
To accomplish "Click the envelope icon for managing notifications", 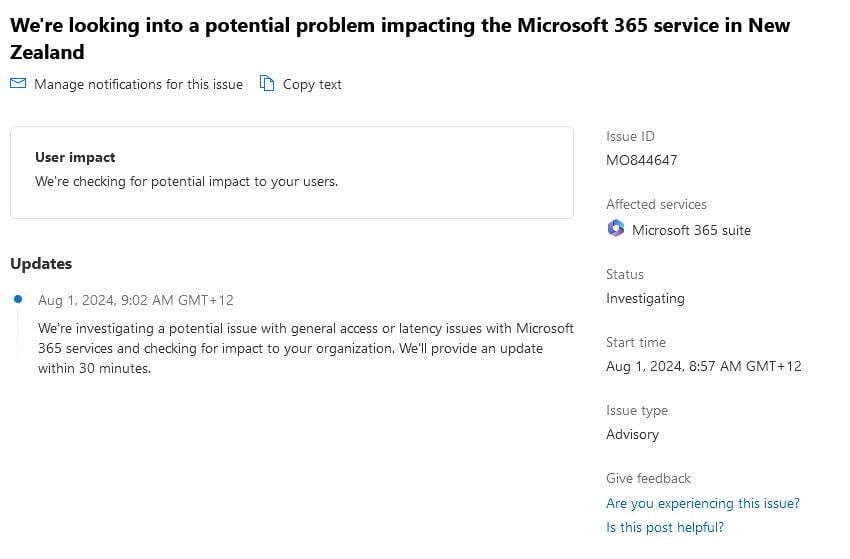I will pyautogui.click(x=18, y=84).
